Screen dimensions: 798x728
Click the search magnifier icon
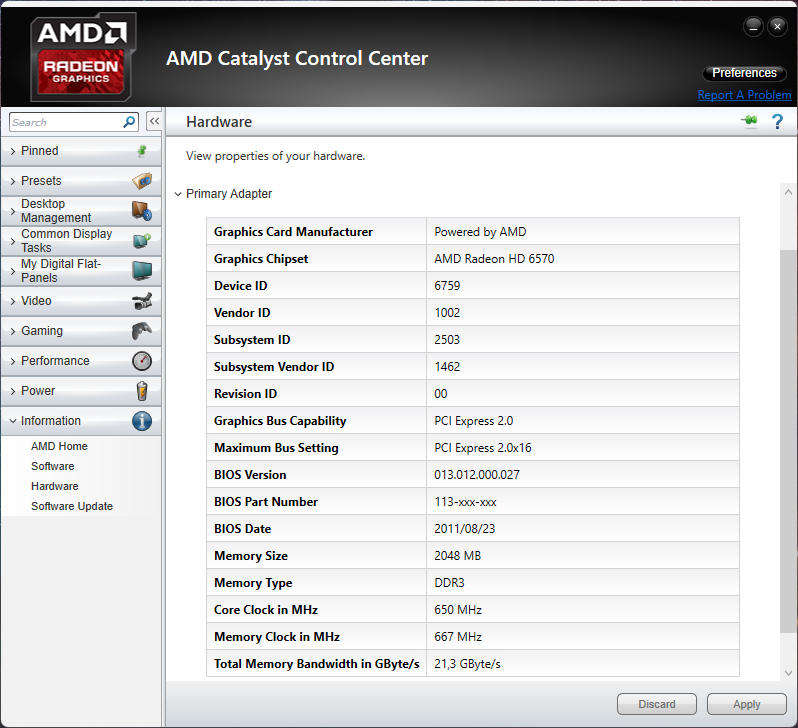click(129, 122)
